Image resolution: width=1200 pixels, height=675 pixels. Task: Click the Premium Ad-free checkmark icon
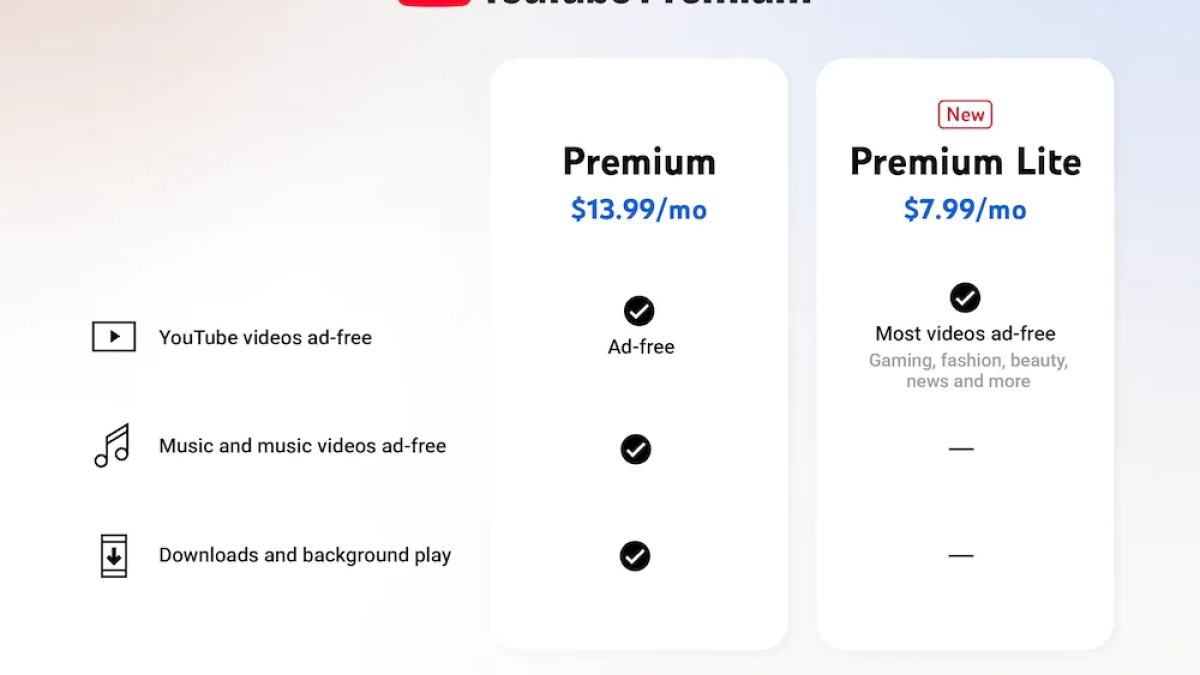[639, 311]
